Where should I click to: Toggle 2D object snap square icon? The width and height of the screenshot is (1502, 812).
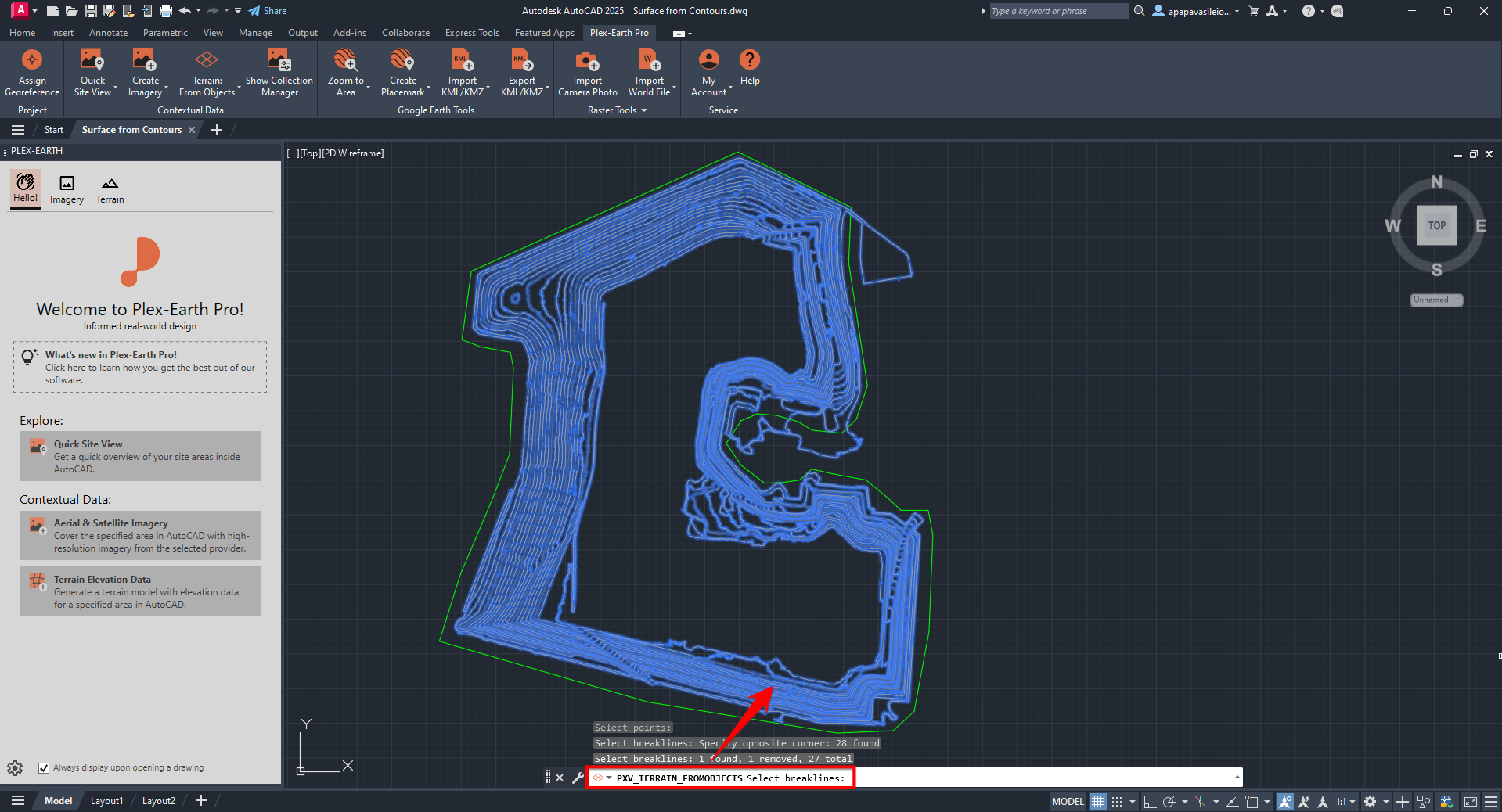[1252, 801]
